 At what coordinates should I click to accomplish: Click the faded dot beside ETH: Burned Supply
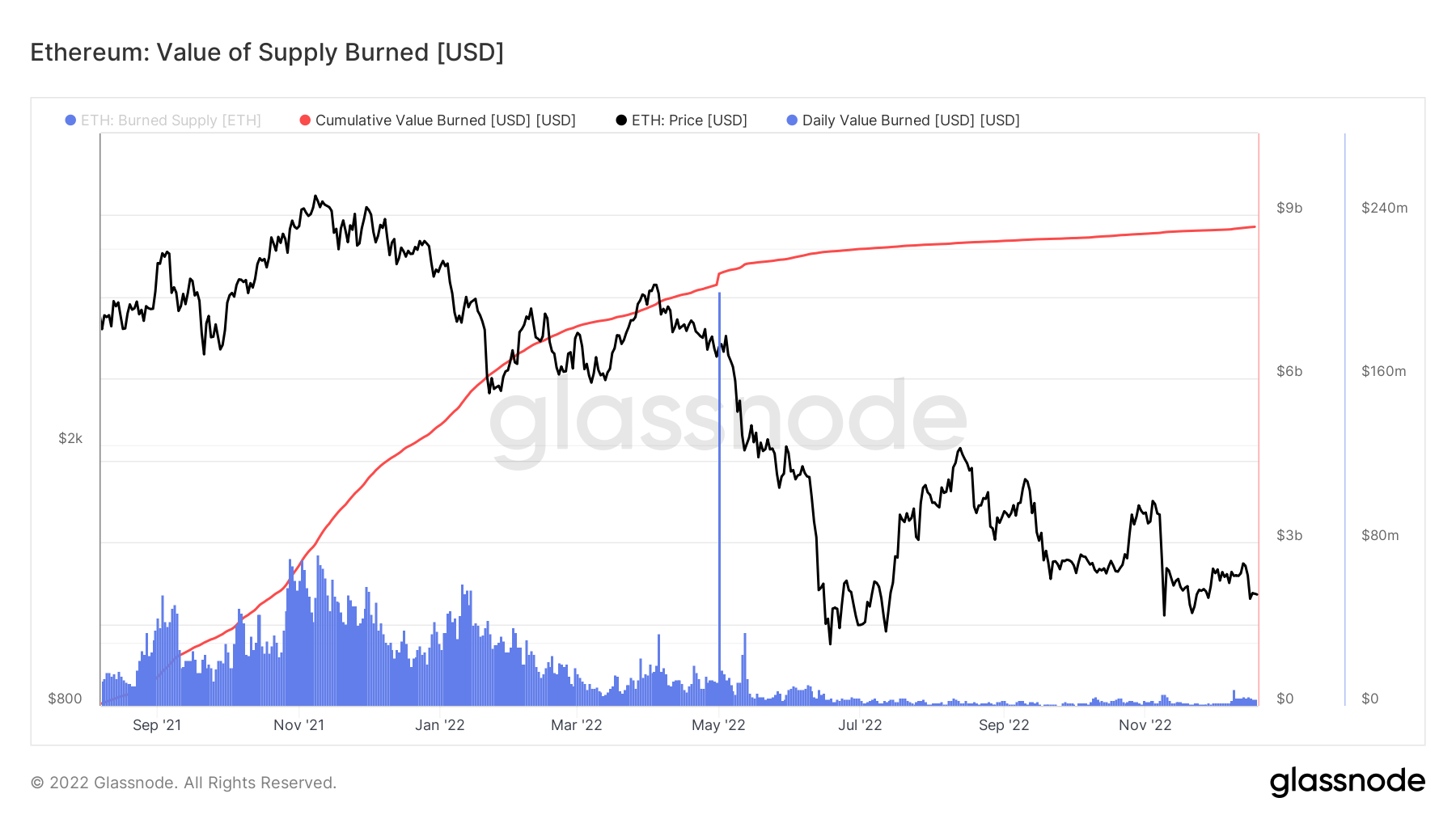click(70, 120)
